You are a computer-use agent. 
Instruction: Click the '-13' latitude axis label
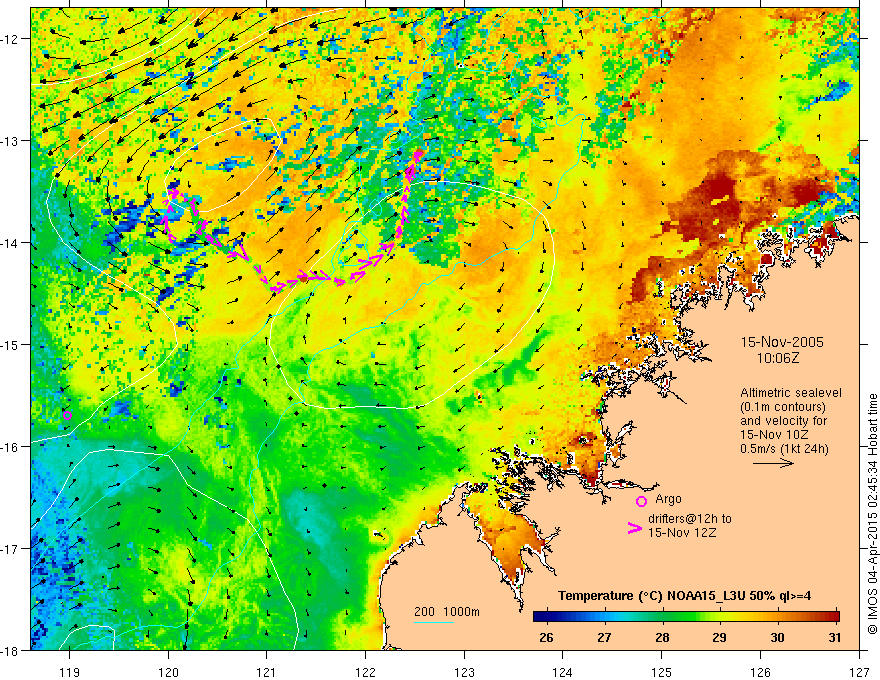click(x=10, y=140)
